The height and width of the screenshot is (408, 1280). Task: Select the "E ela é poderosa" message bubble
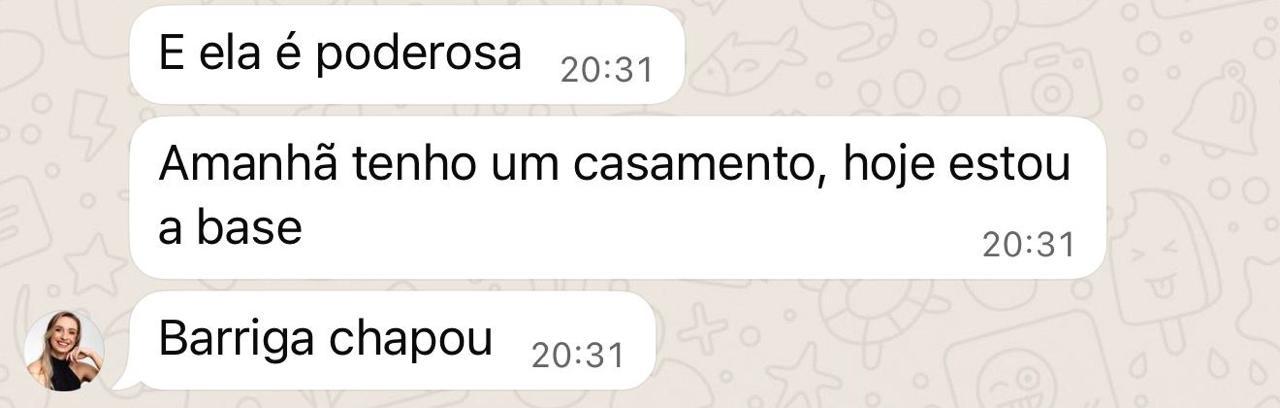tap(407, 54)
